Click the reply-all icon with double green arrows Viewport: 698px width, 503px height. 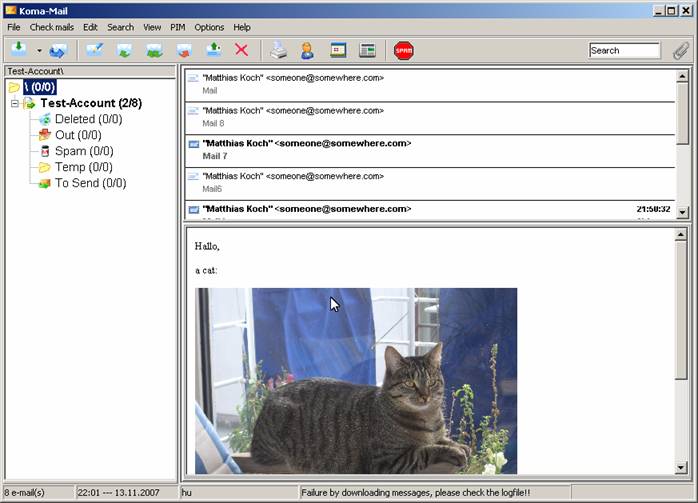[154, 50]
